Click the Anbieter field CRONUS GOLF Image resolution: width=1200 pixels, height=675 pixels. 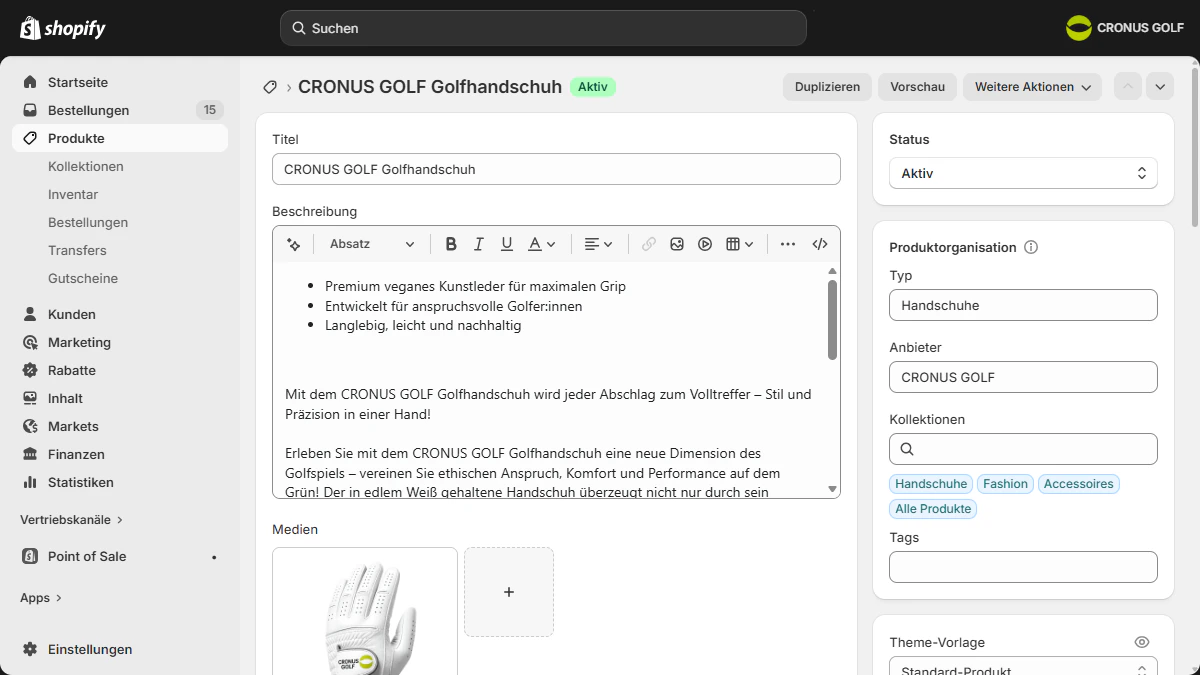(x=1023, y=377)
